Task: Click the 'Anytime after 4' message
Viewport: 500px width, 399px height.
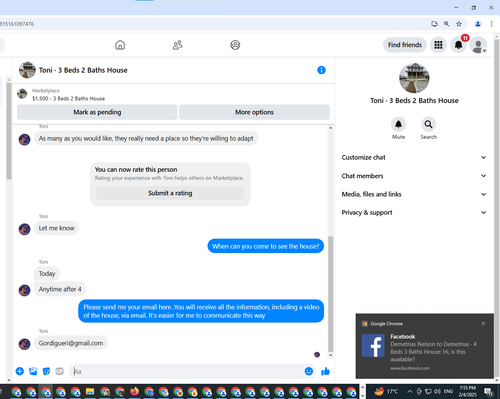Action: (x=60, y=289)
